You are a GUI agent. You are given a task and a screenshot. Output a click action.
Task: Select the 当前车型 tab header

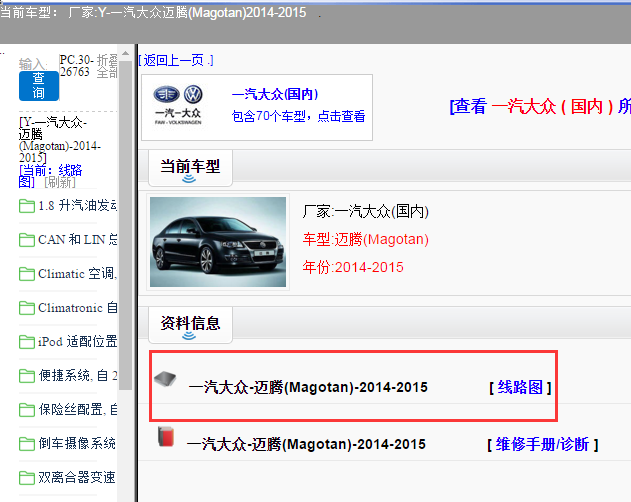[190, 168]
